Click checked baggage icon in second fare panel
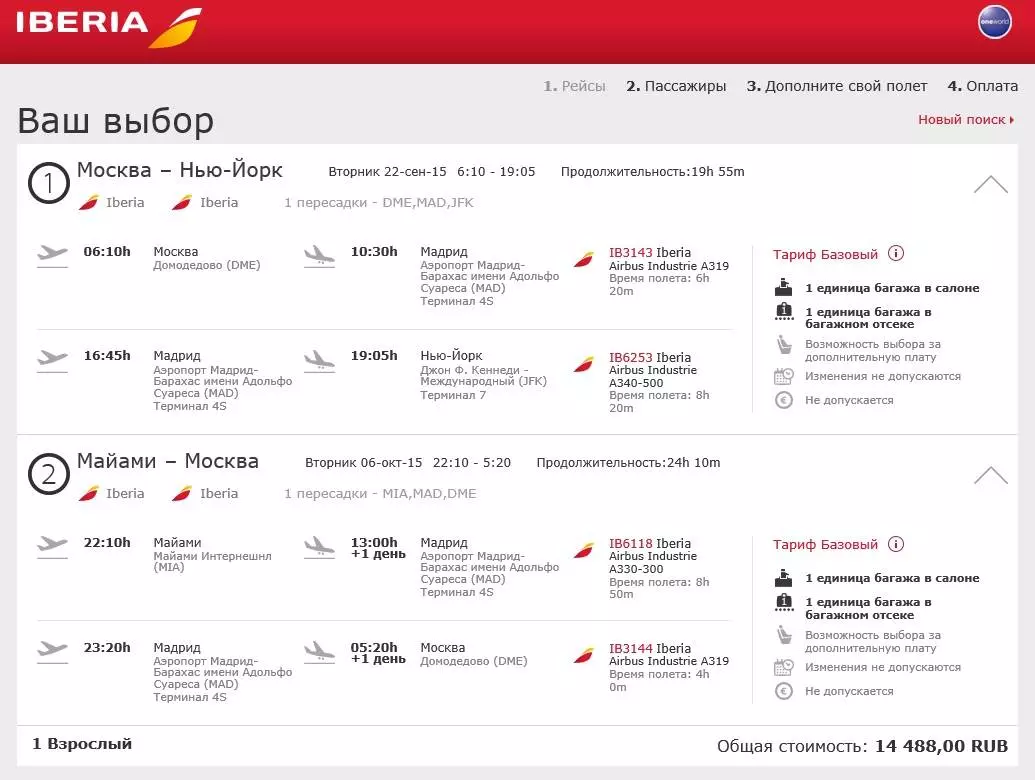Viewport: 1035px width, 780px height. 784,602
